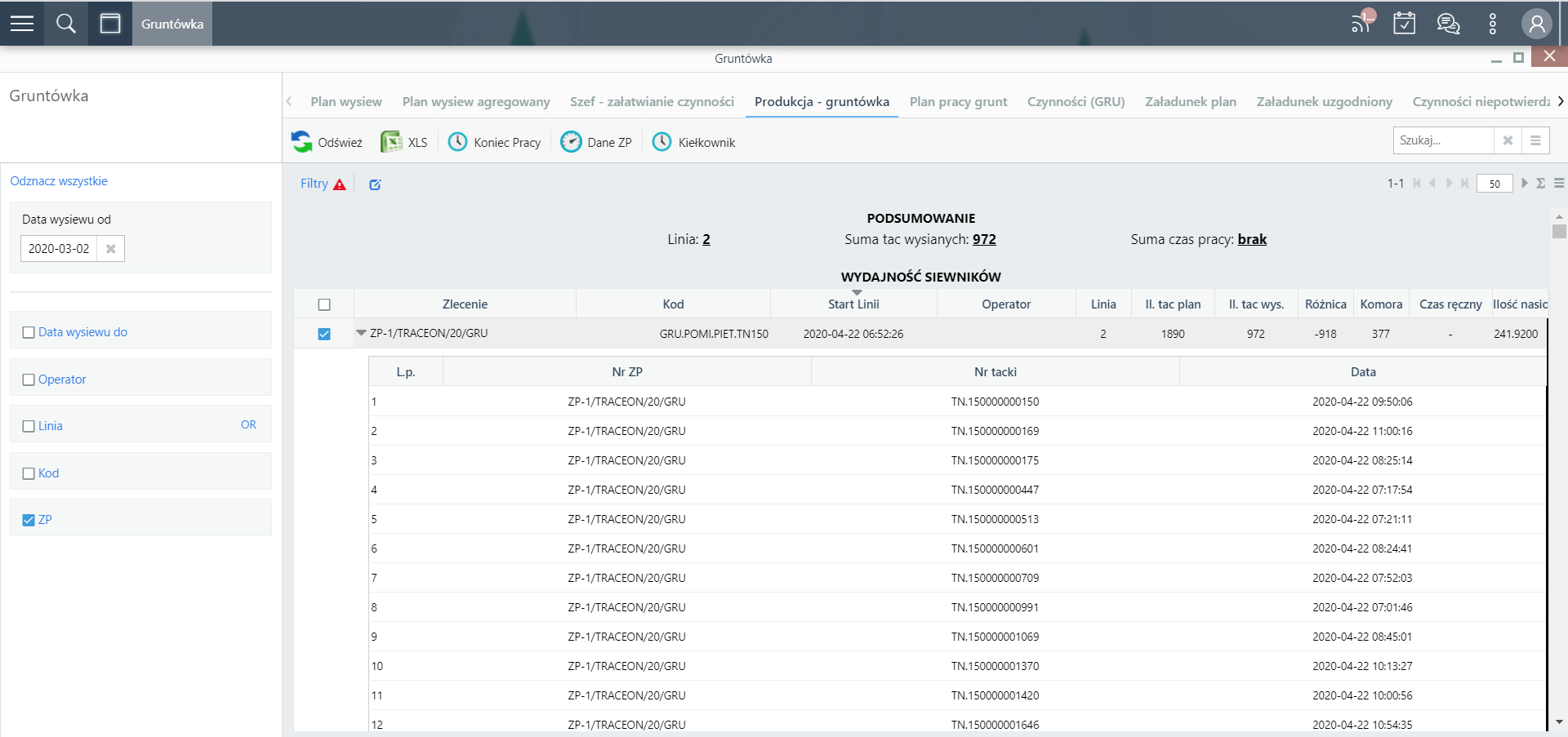Edit the page size field showing 50
Screen dimensions: 1568x737
click(1494, 184)
